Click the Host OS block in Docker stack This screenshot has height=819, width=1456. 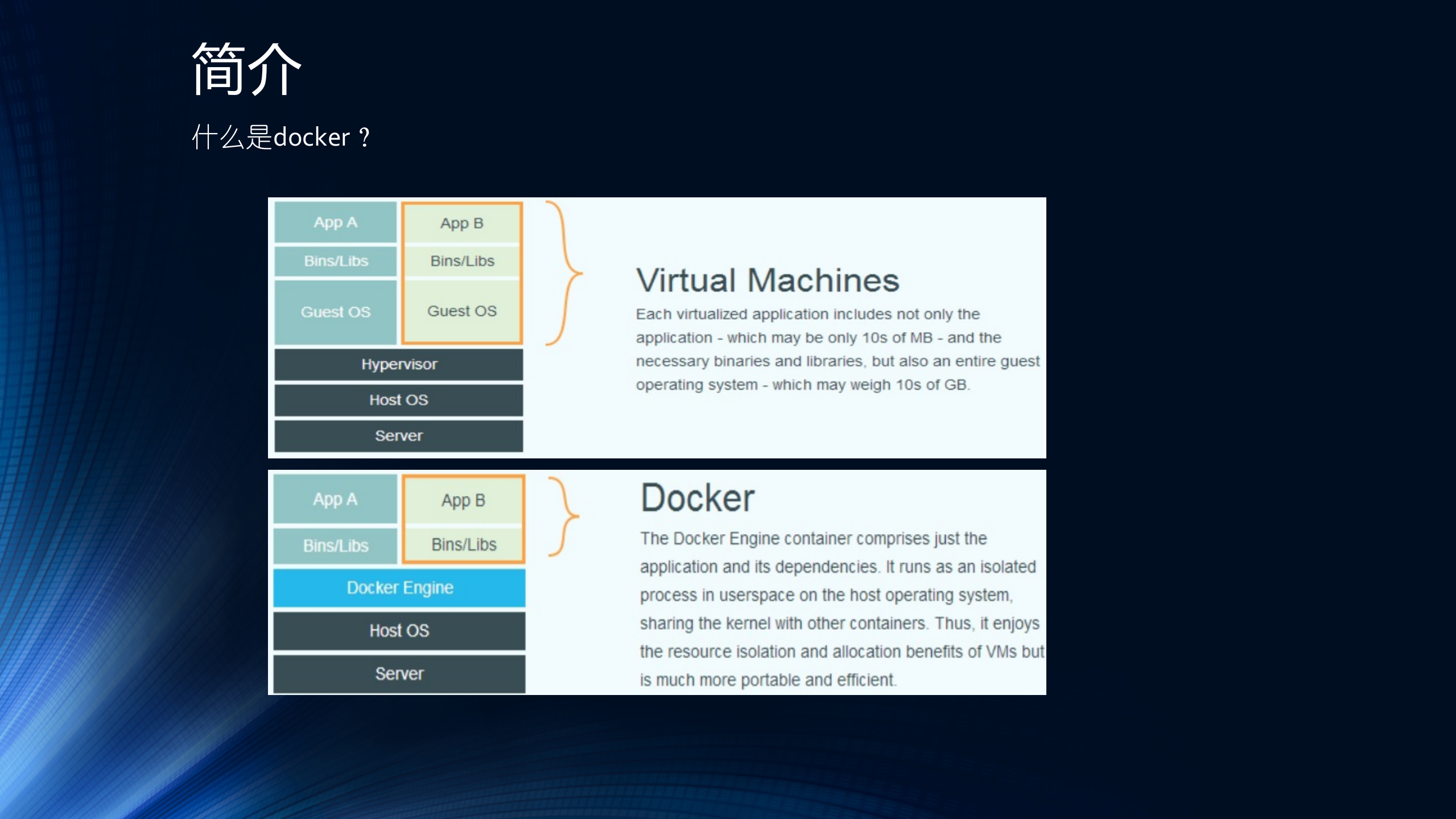(399, 631)
